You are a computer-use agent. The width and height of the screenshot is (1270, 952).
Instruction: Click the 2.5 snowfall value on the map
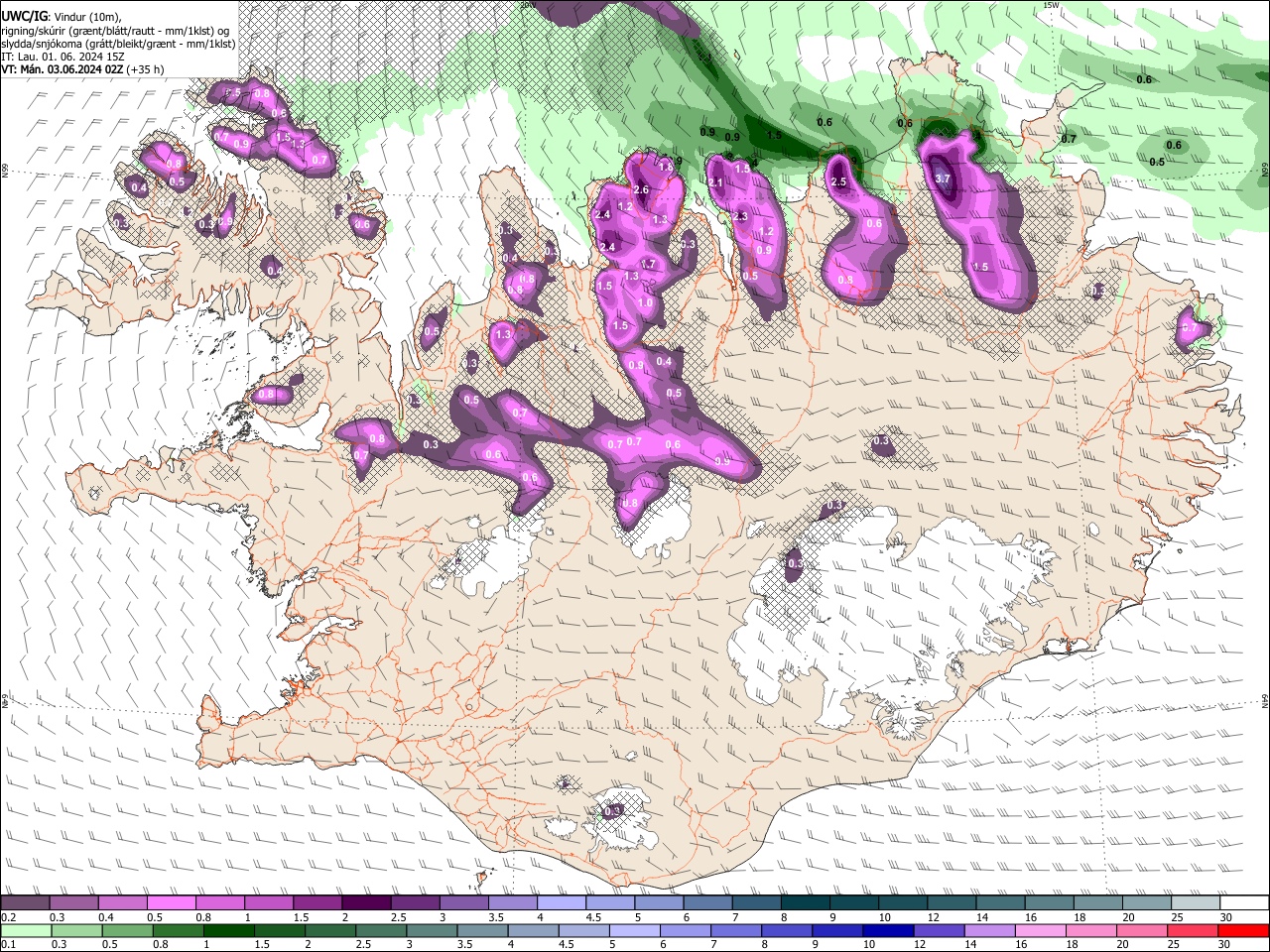tap(838, 182)
